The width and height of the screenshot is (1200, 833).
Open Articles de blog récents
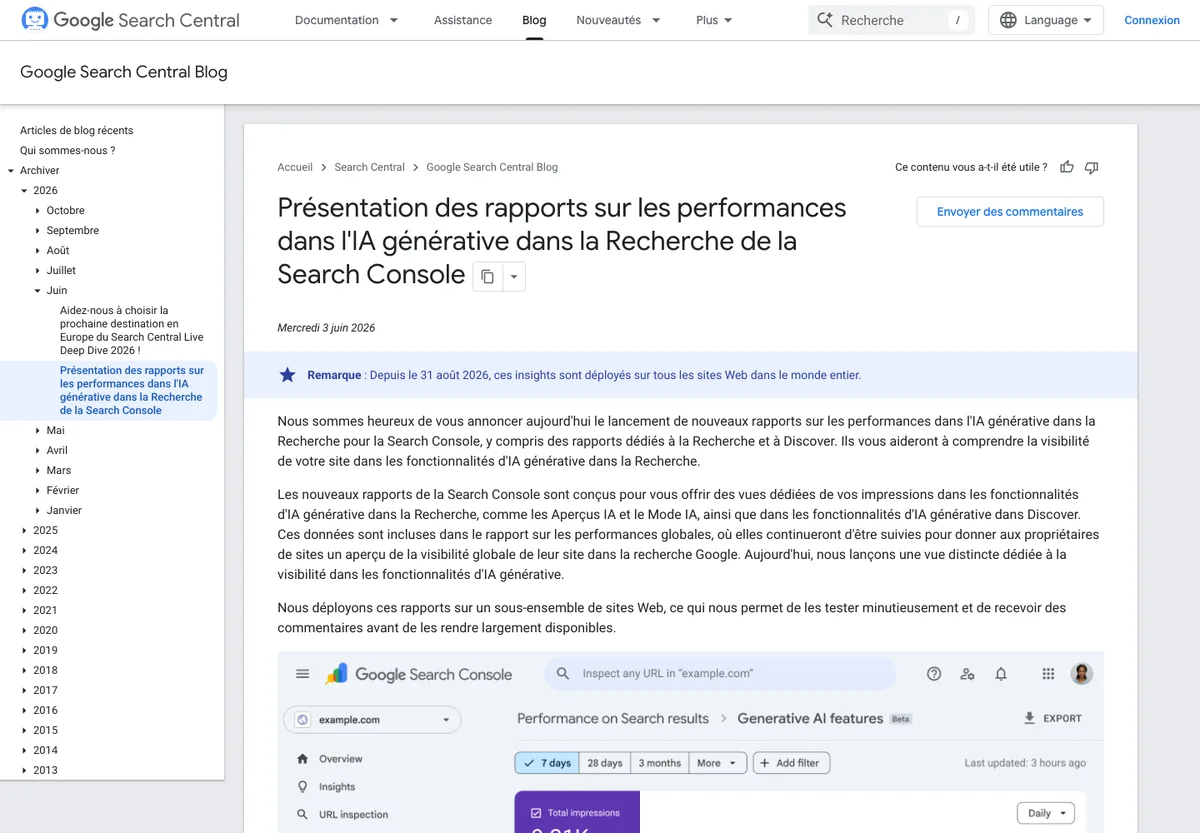pyautogui.click(x=76, y=130)
